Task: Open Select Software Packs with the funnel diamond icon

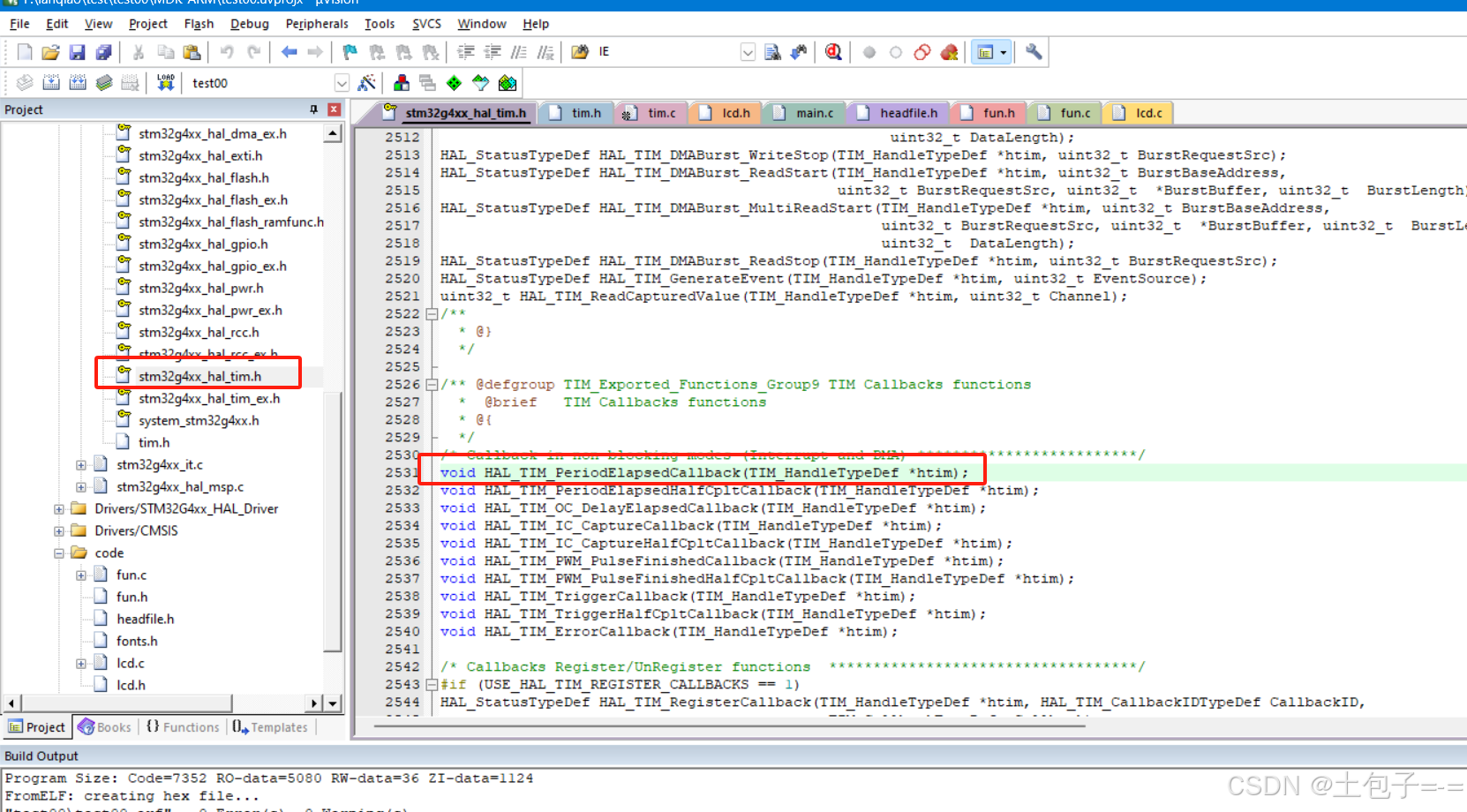Action: click(x=480, y=83)
